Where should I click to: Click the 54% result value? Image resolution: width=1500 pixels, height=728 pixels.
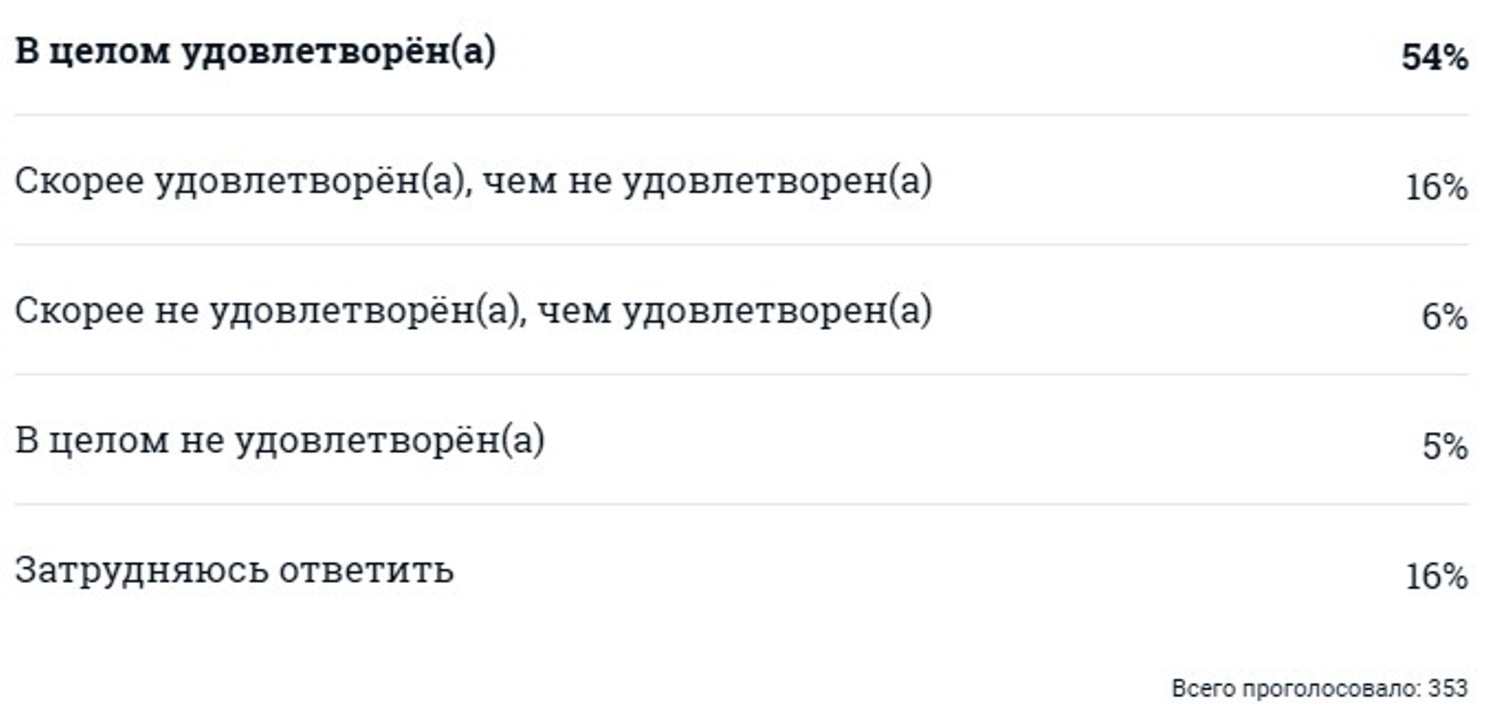pyautogui.click(x=1435, y=58)
